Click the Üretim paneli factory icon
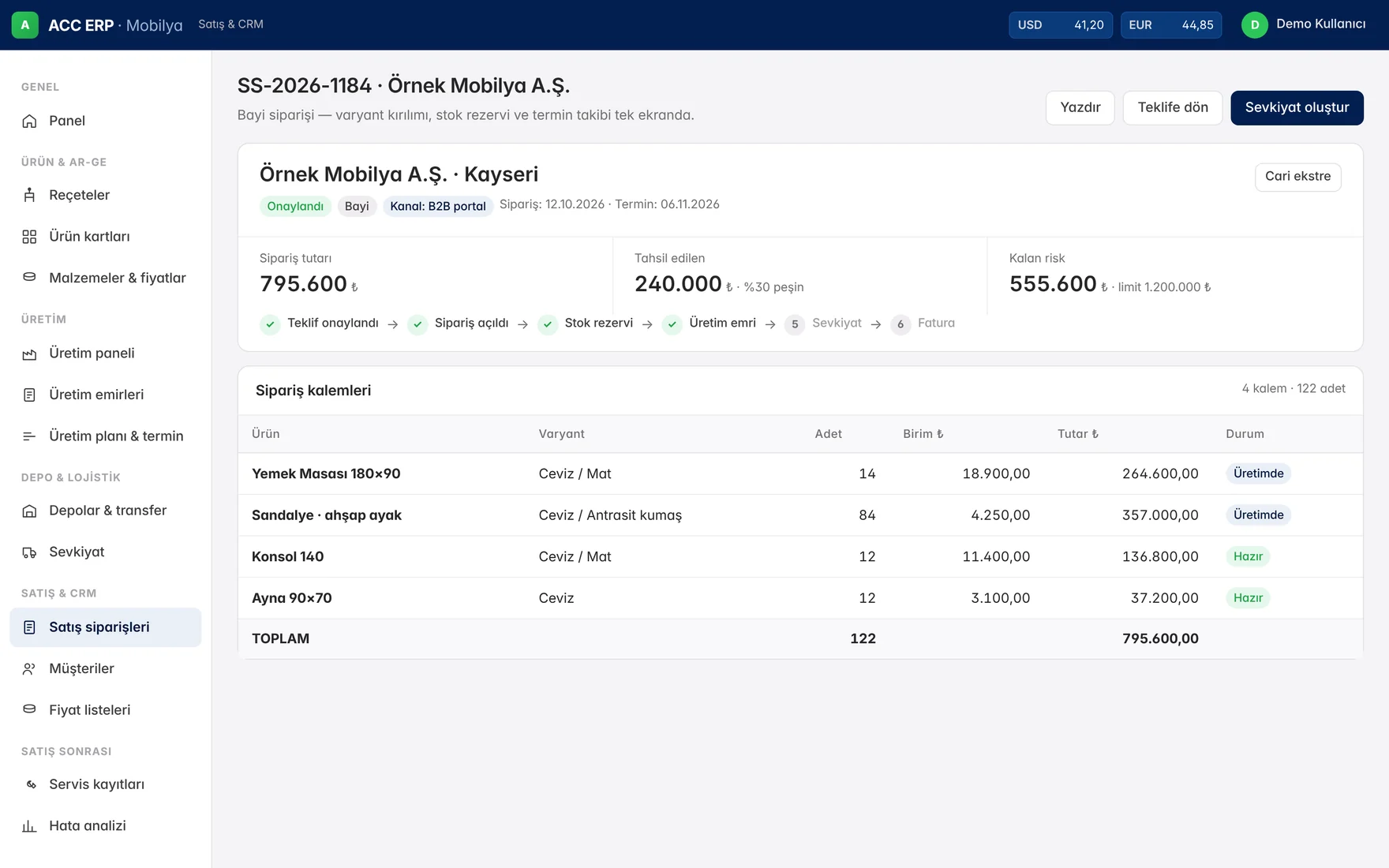This screenshot has height=868, width=1389. tap(29, 354)
